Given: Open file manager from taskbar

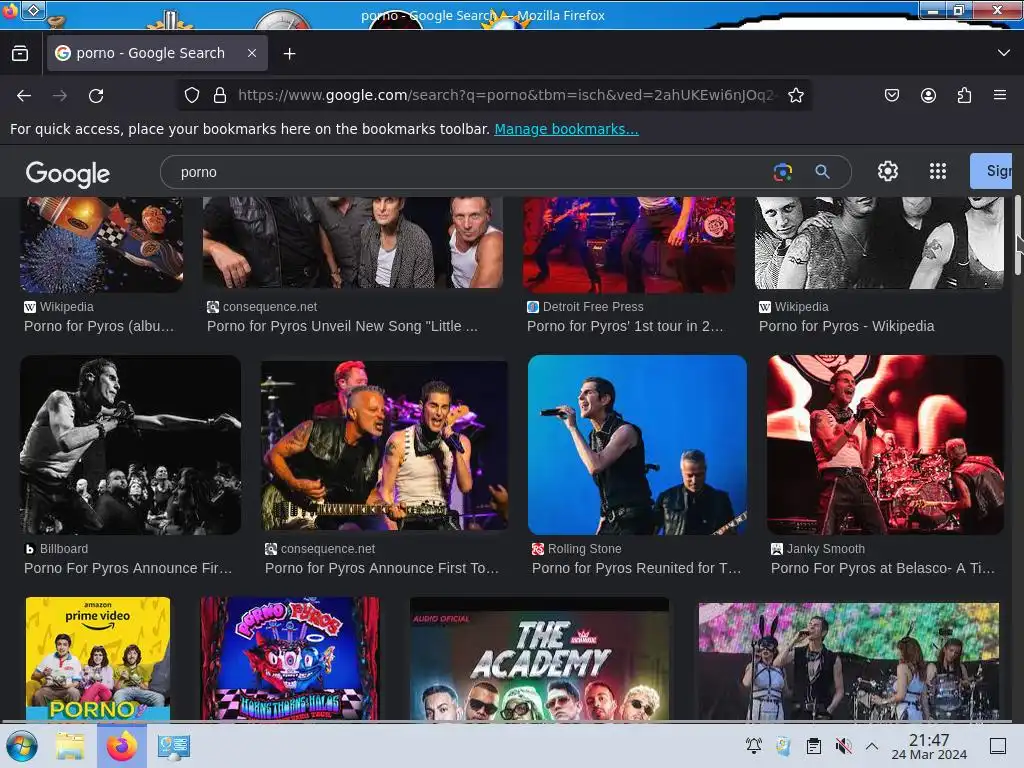Looking at the screenshot, I should pyautogui.click(x=70, y=746).
